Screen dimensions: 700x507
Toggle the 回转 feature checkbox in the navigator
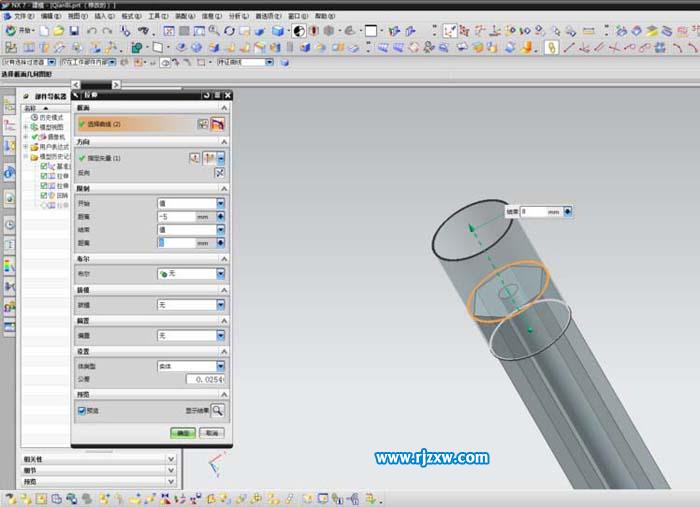click(x=44, y=195)
